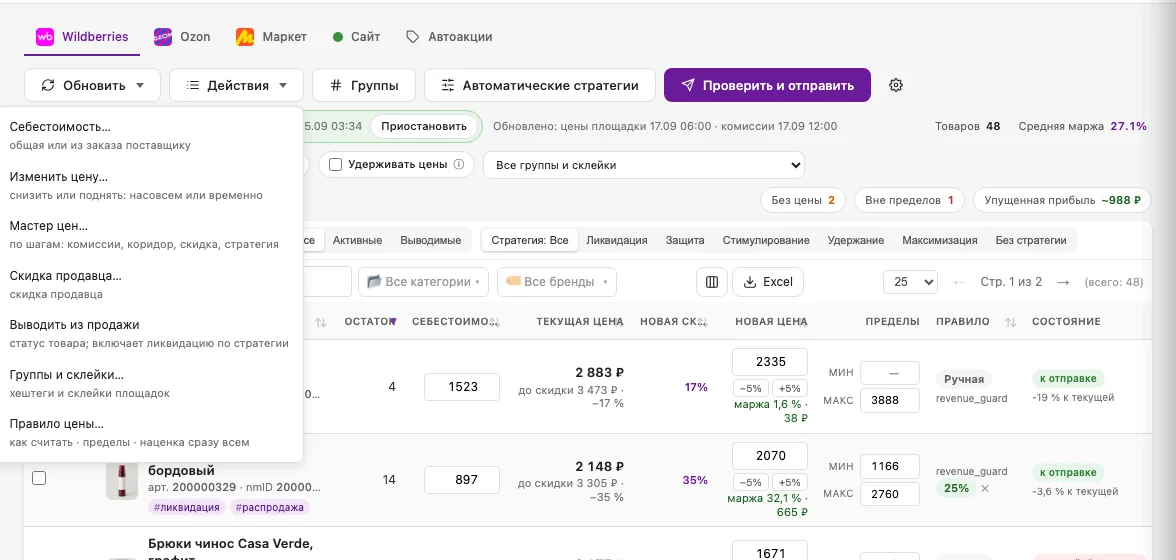Screen dimensions: 1176x560
Task: Sort table by Правило column arrows
Action: tap(1010, 322)
